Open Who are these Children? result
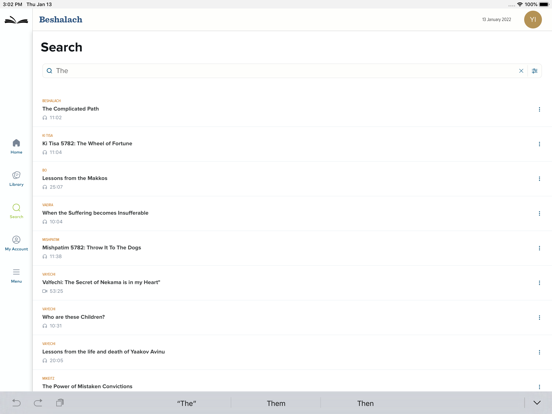 point(73,317)
